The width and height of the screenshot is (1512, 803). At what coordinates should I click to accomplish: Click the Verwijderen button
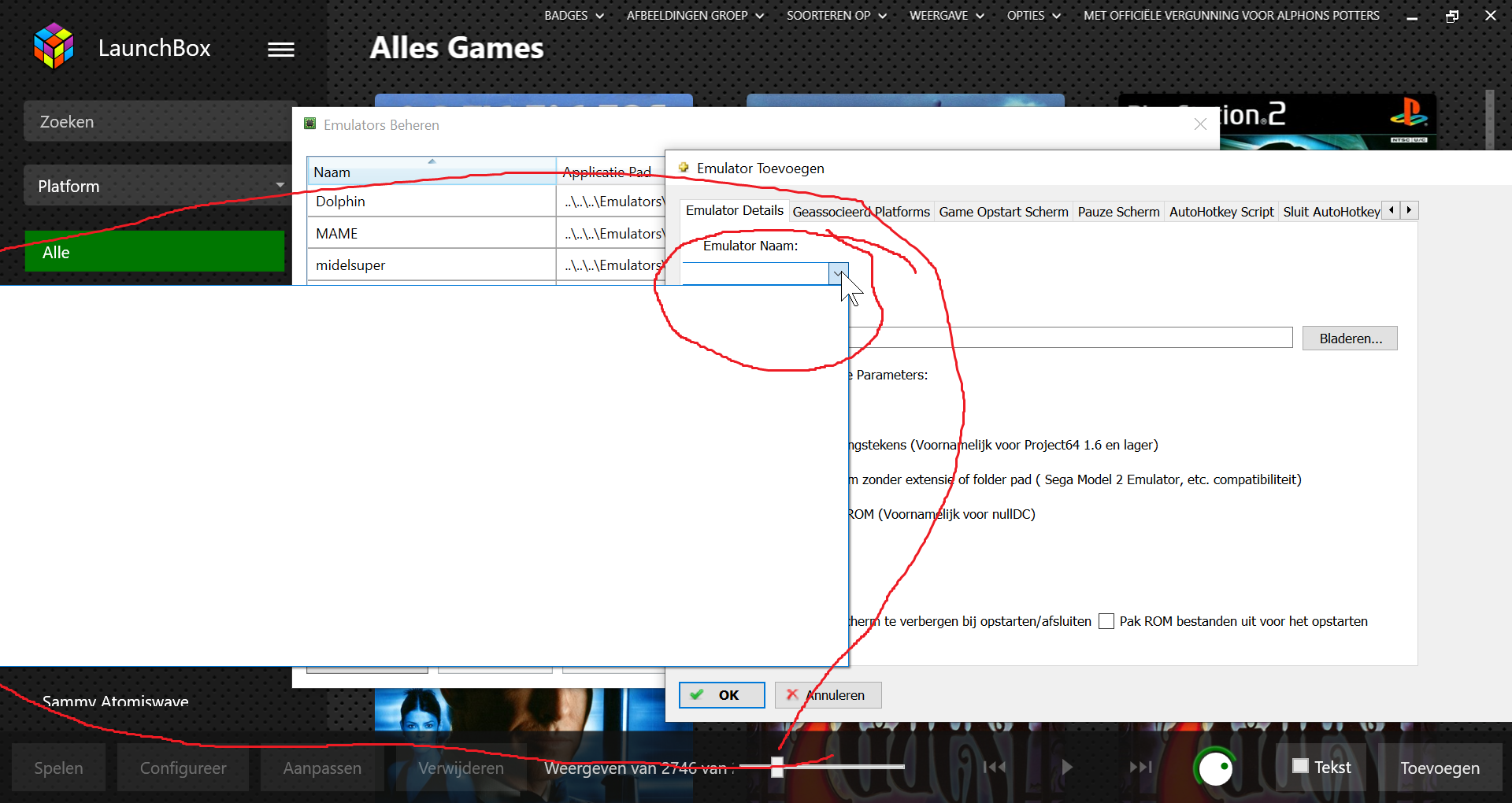click(x=461, y=768)
